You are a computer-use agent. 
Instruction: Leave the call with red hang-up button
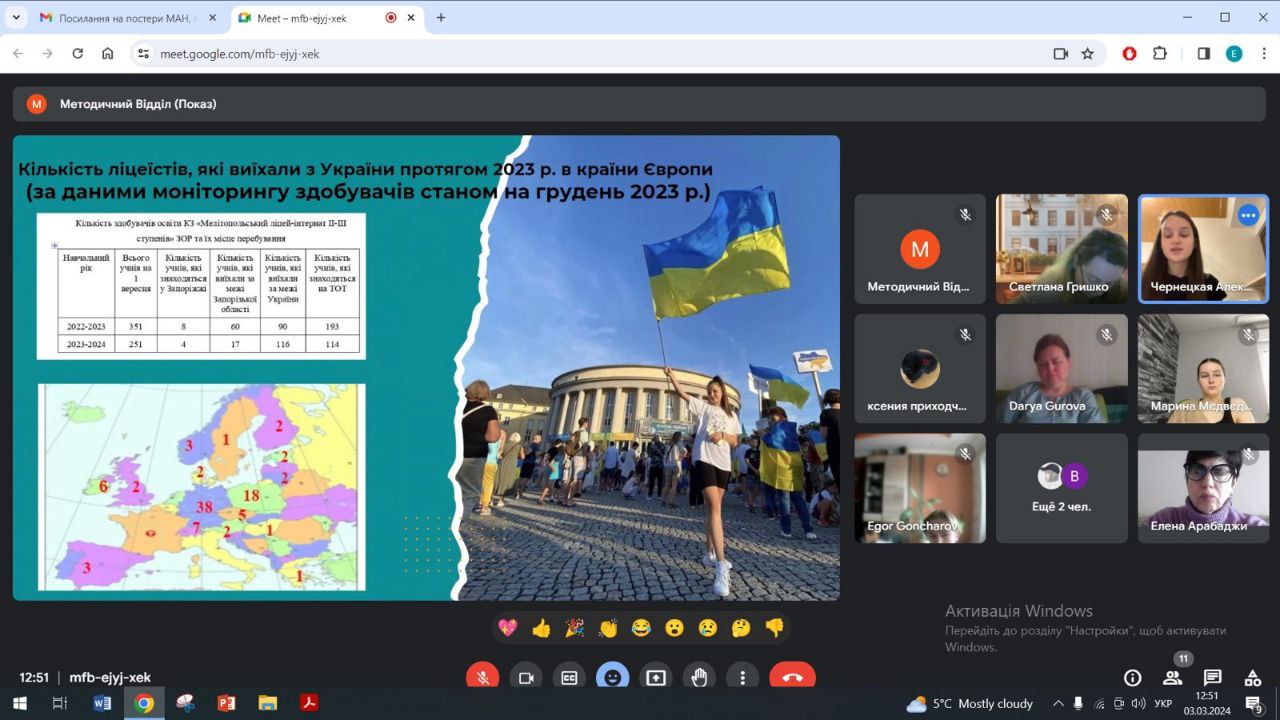(x=792, y=677)
